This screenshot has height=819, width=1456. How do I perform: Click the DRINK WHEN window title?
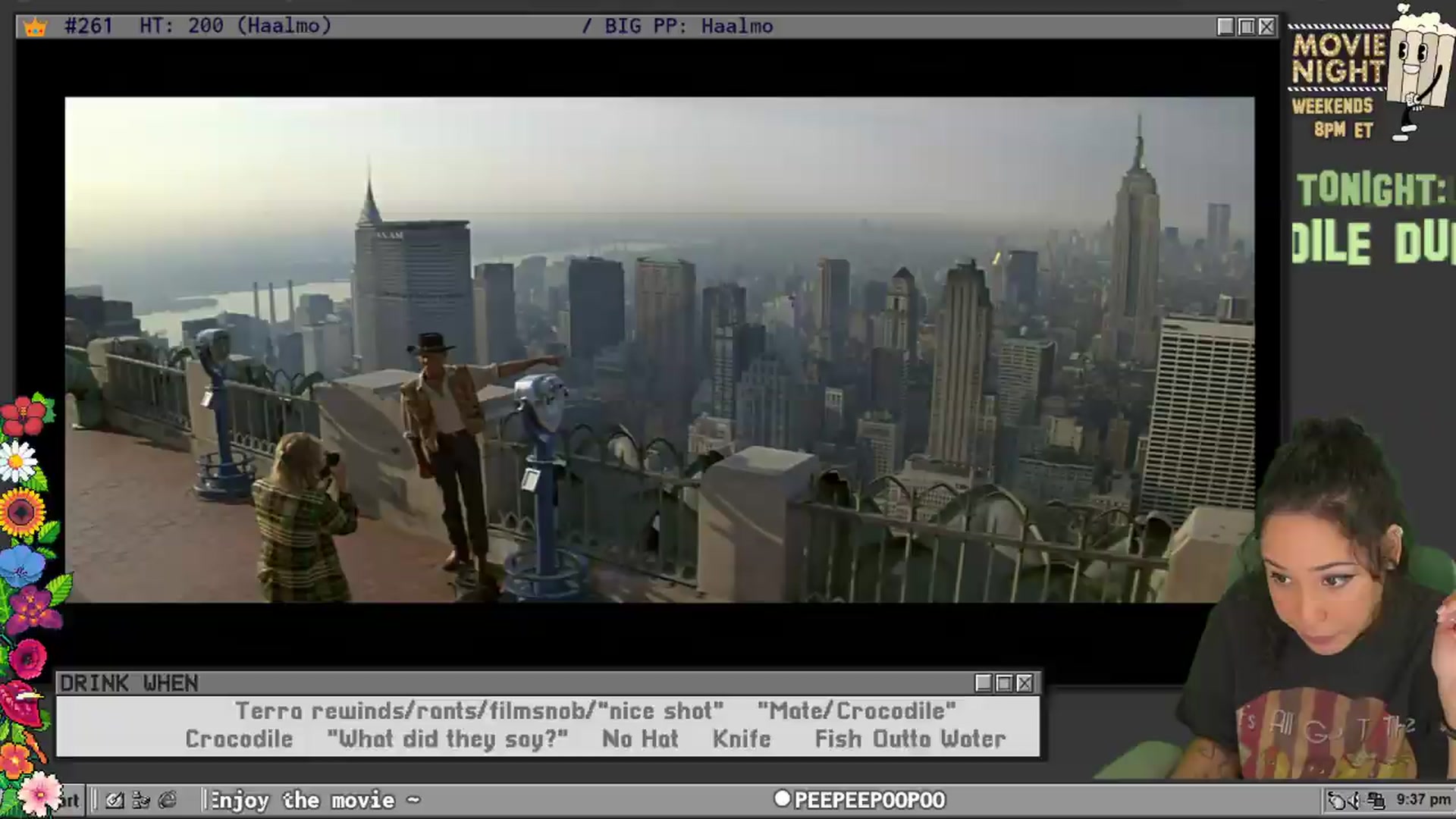pyautogui.click(x=129, y=683)
